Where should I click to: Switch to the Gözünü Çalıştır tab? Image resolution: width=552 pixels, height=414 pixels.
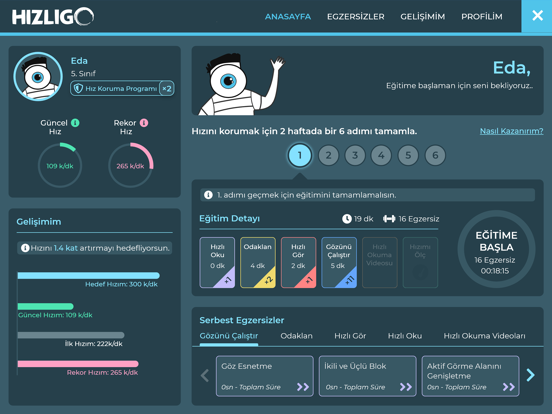coord(229,336)
